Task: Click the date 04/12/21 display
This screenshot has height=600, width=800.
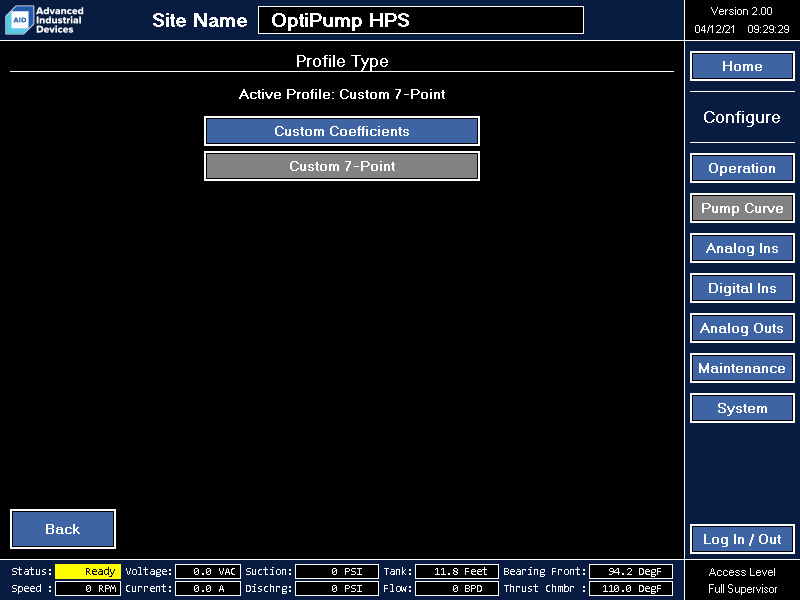Action: coord(714,29)
